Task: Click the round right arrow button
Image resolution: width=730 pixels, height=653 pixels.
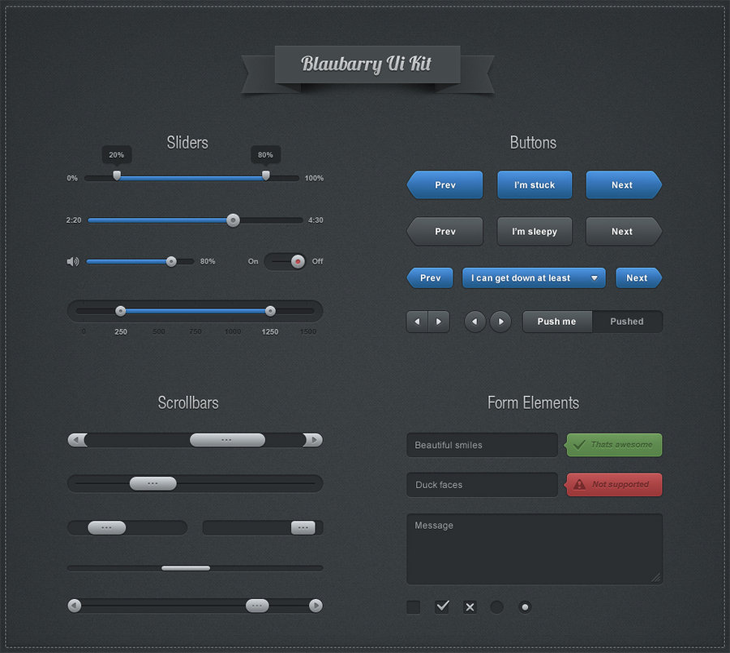Action: (501, 322)
